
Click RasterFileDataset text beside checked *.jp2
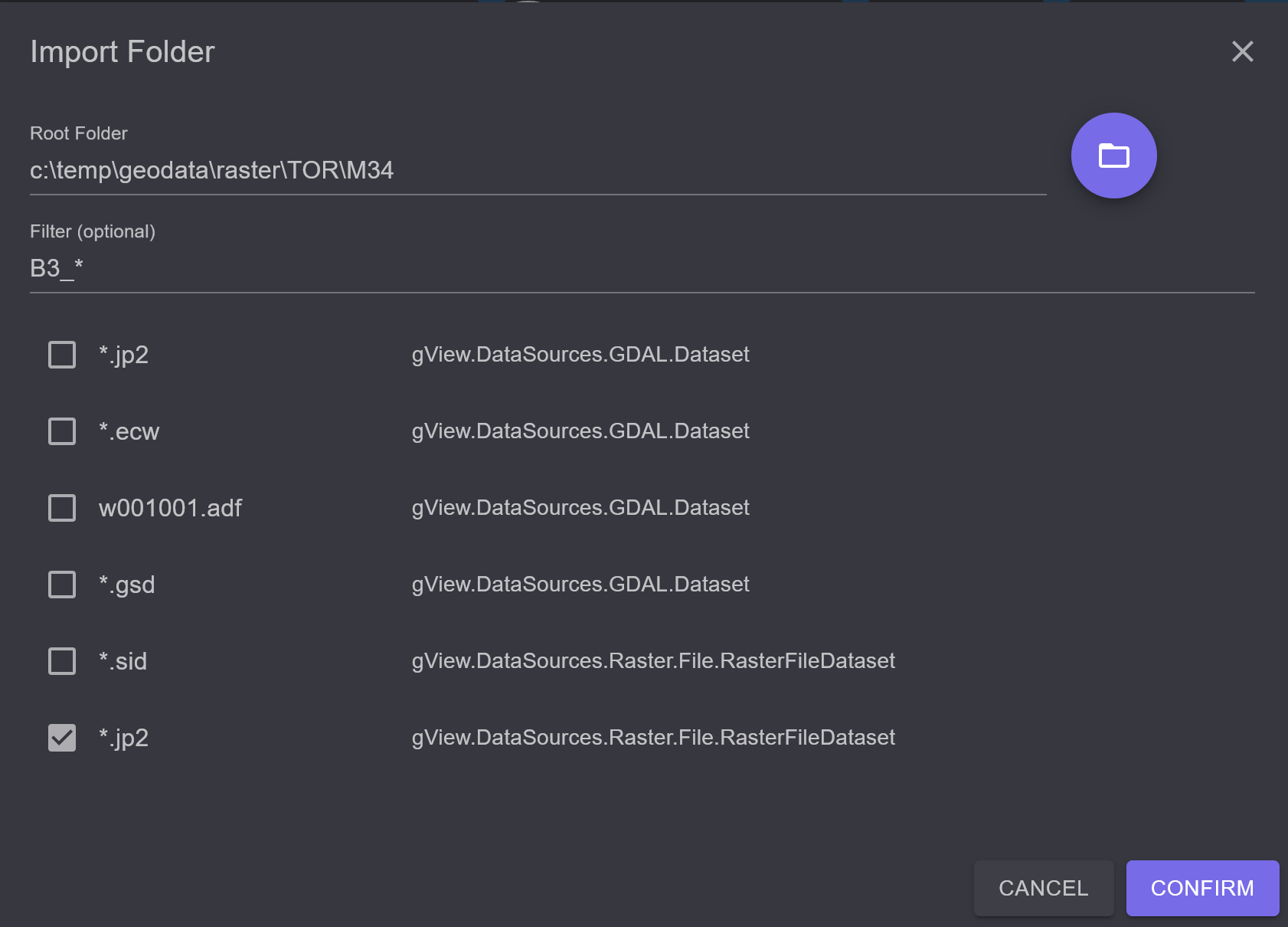point(653,737)
